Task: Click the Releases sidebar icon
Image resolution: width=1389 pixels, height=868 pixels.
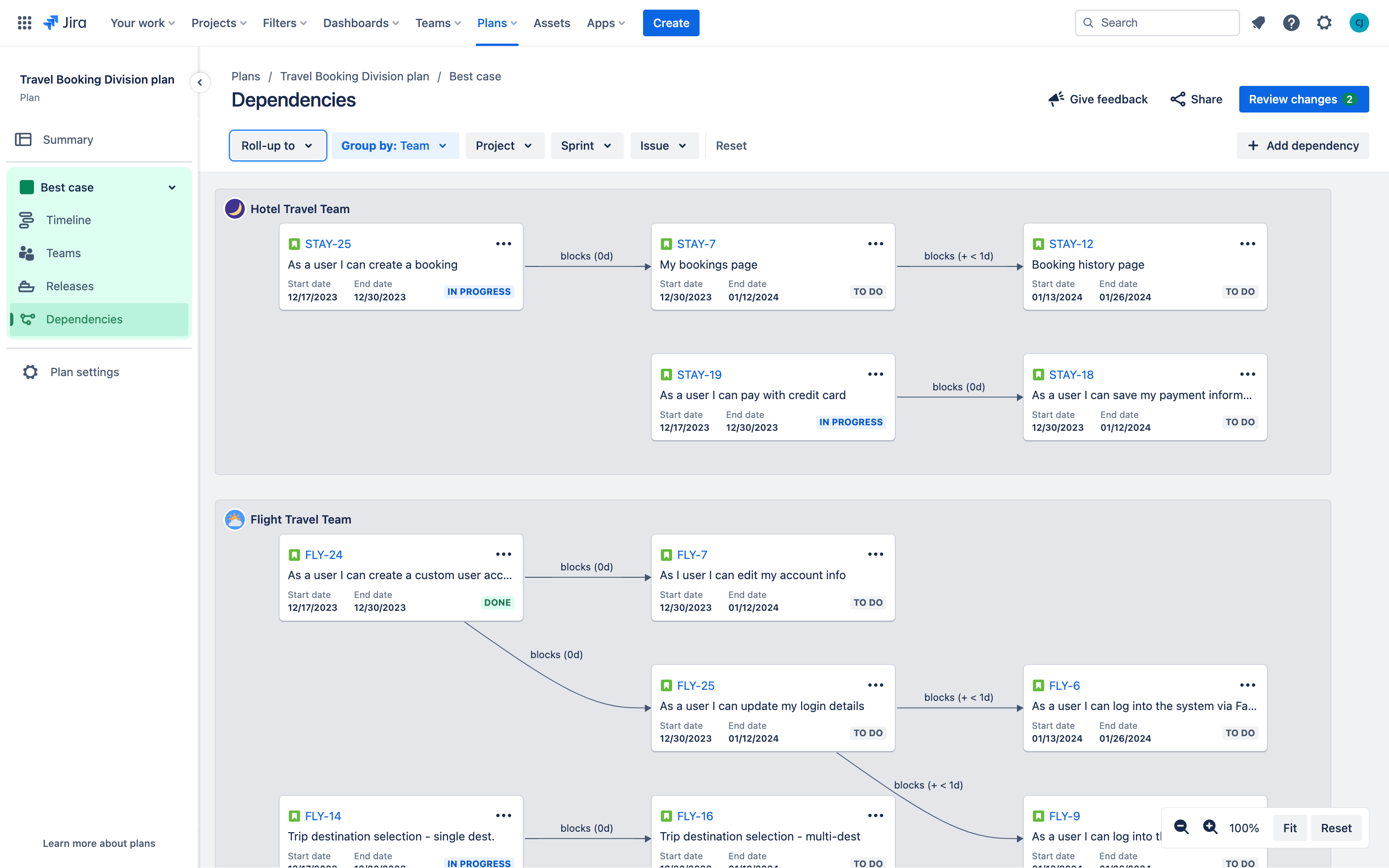Action: [27, 287]
